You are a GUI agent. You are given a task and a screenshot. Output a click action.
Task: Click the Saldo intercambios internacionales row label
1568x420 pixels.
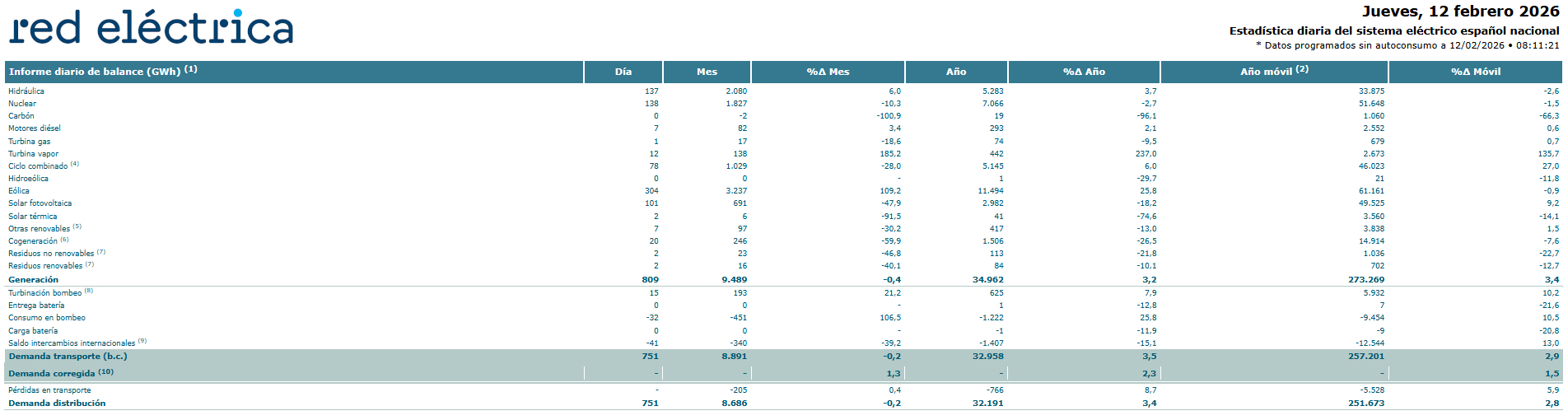(72, 343)
